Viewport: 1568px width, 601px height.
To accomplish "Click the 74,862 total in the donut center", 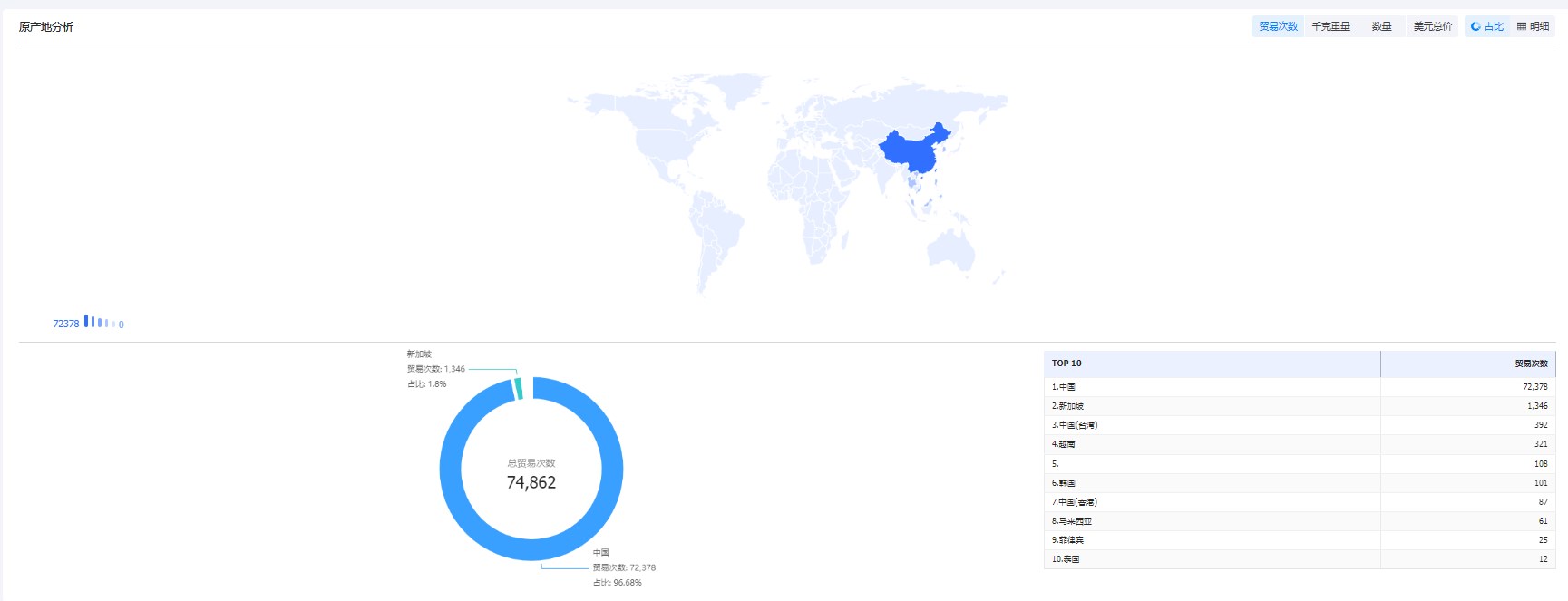I will click(531, 483).
